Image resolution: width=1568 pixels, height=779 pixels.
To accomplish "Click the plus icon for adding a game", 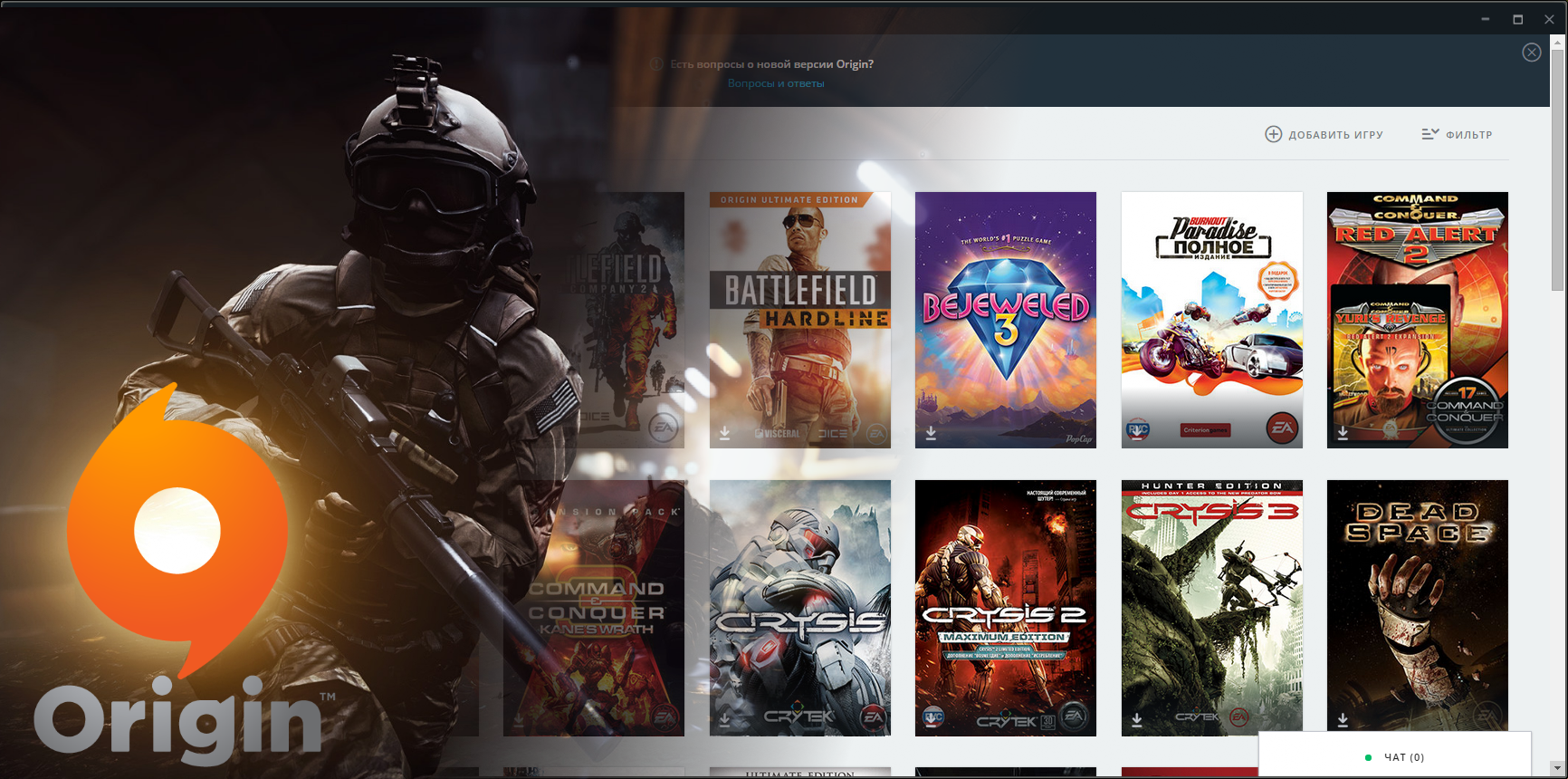I will pyautogui.click(x=1273, y=134).
